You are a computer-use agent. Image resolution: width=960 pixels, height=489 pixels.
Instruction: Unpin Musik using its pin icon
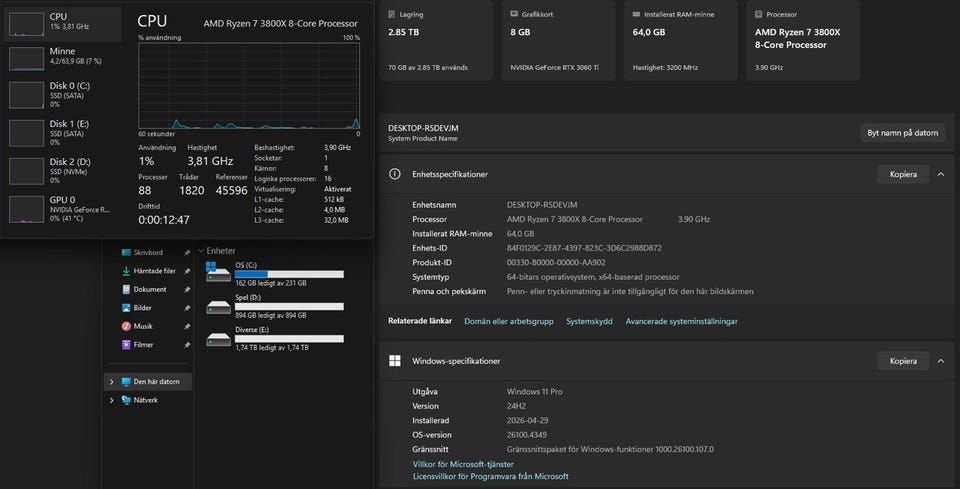(187, 326)
